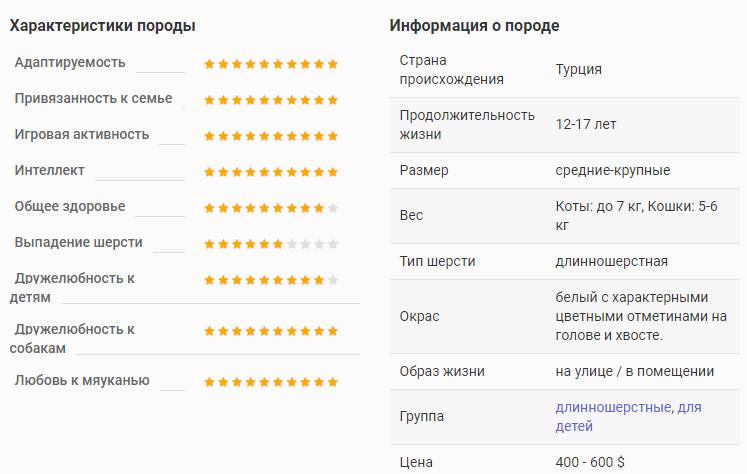
Task: Click the 'длинношерстные' group link
Action: (614, 407)
